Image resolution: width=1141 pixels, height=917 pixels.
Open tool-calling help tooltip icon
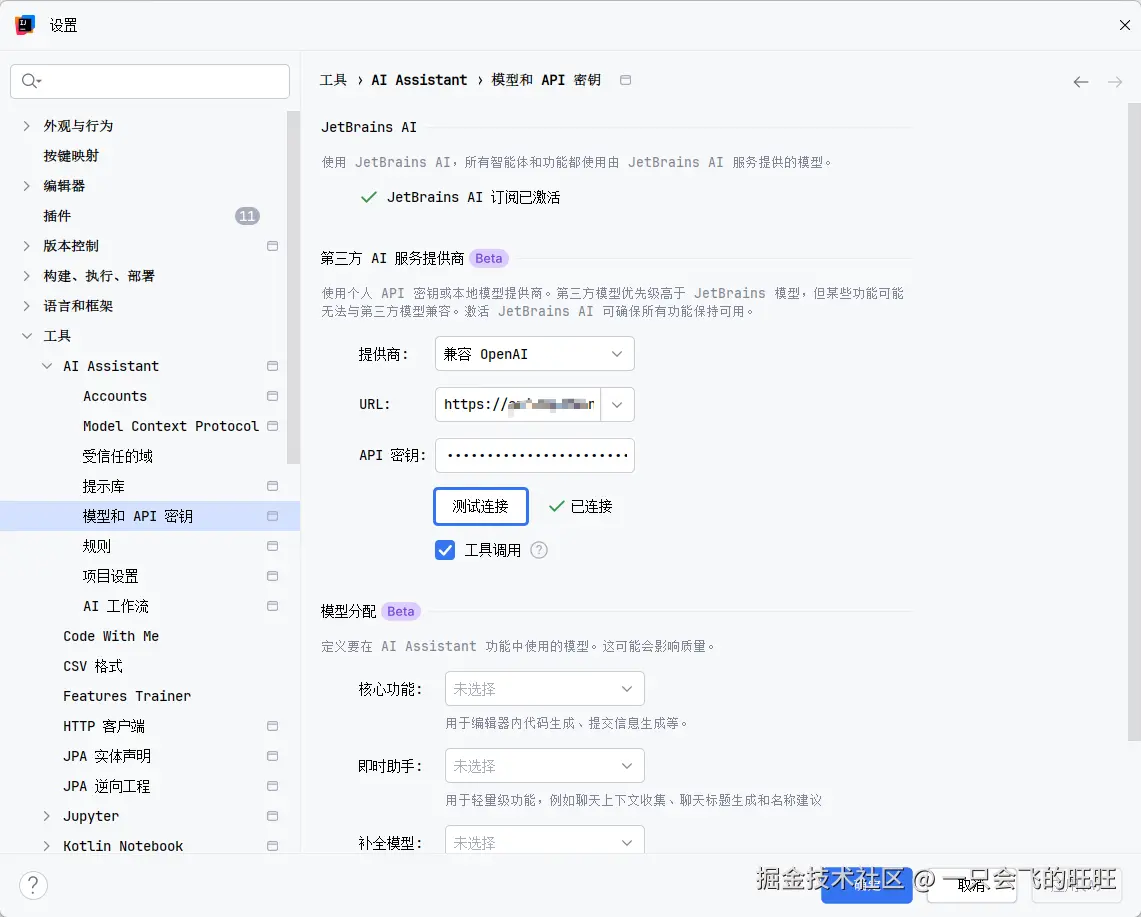tap(538, 550)
